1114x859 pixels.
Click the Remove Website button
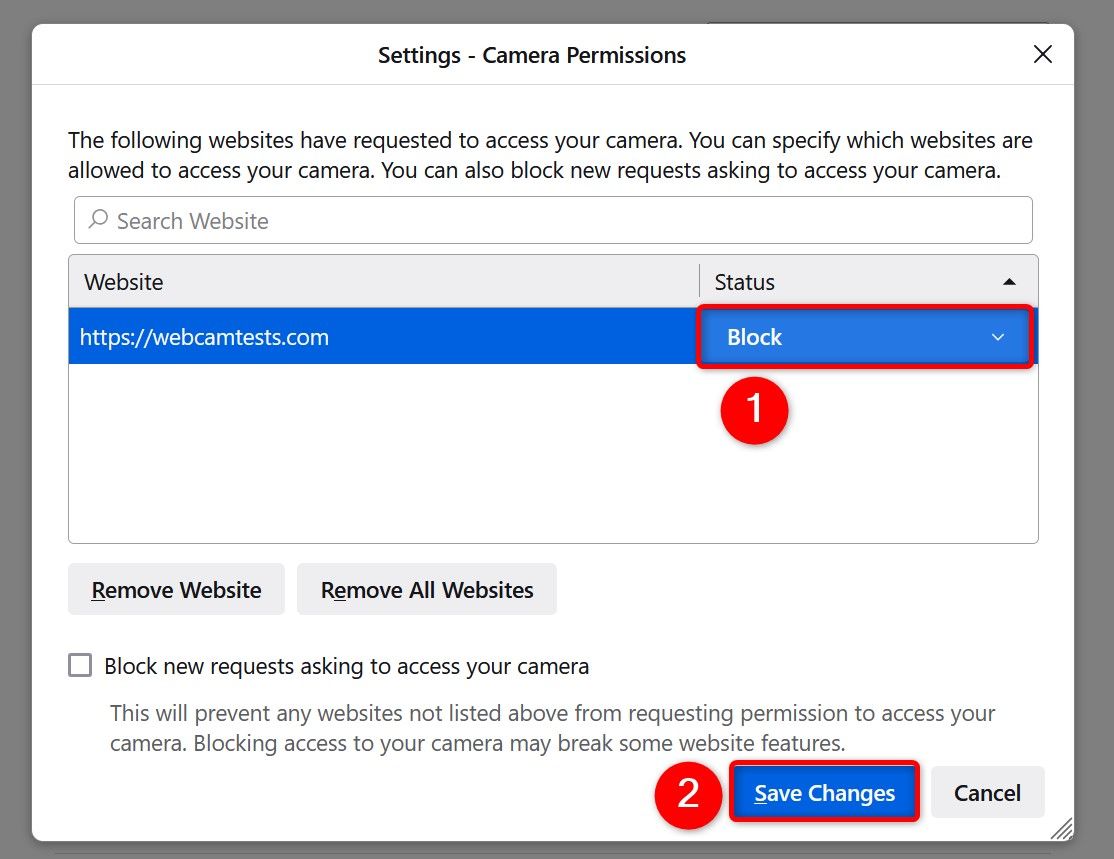pyautogui.click(x=176, y=590)
